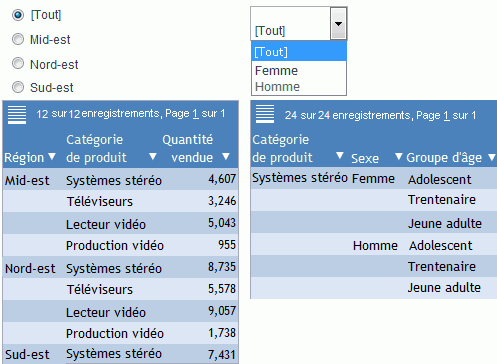Click Jeune adulte under the Homme group

coord(444,288)
